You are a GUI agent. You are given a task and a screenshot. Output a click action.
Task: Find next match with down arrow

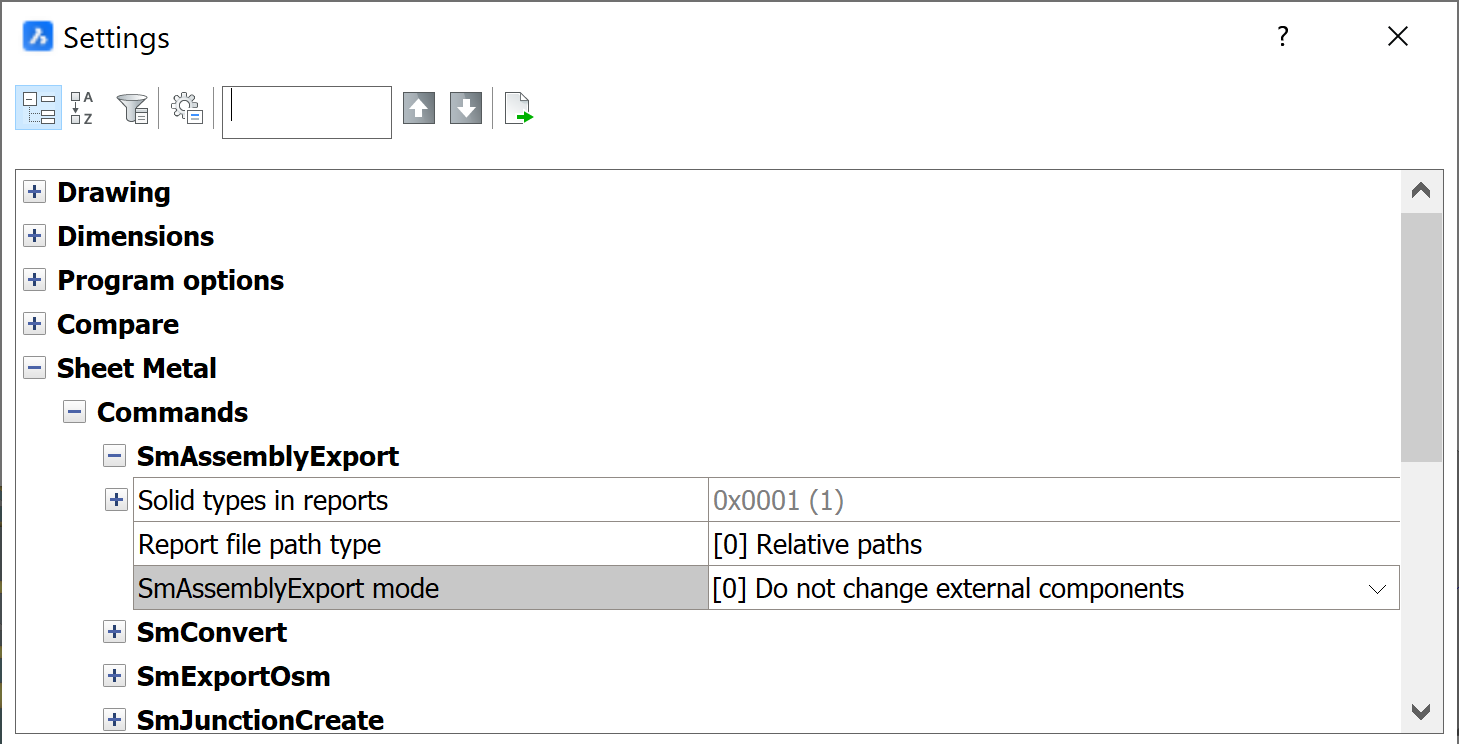pyautogui.click(x=466, y=108)
